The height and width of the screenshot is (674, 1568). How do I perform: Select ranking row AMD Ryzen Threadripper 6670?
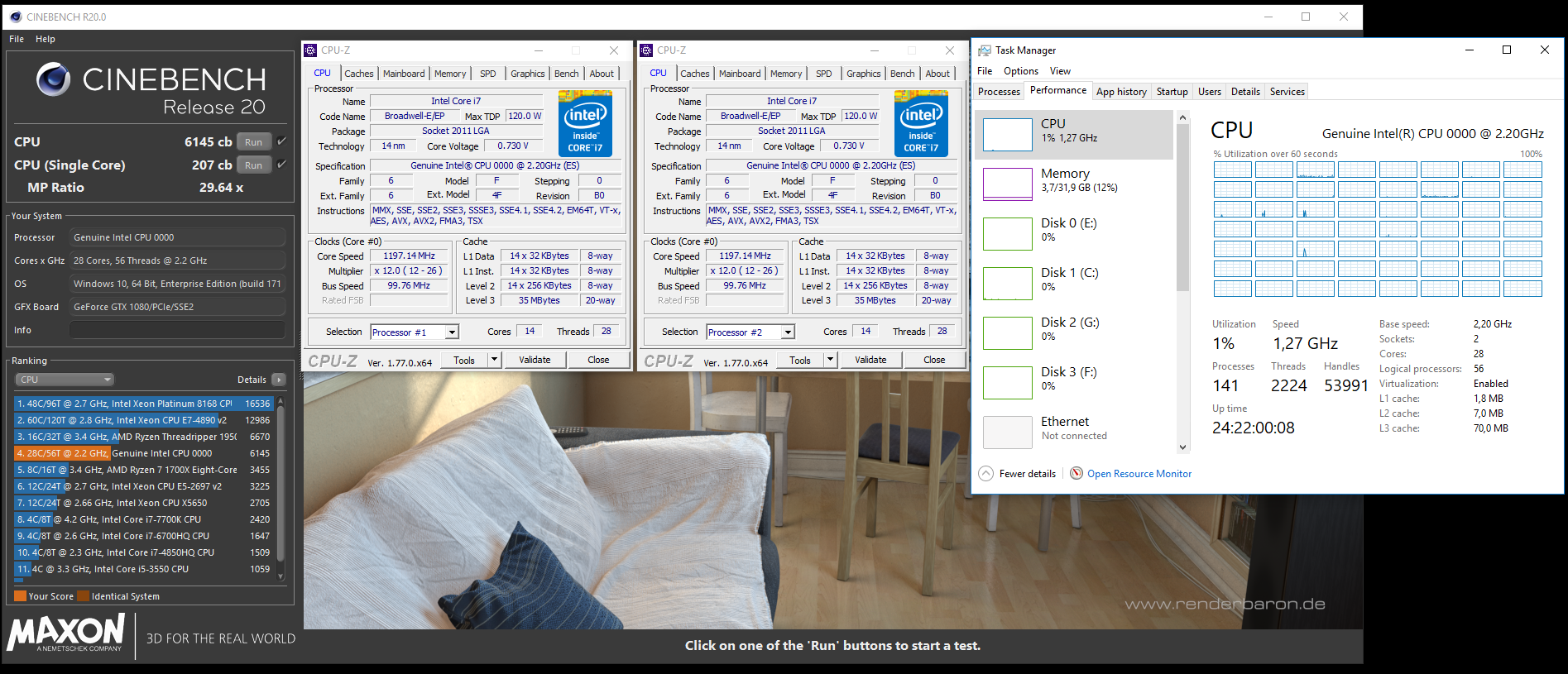pyautogui.click(x=144, y=437)
